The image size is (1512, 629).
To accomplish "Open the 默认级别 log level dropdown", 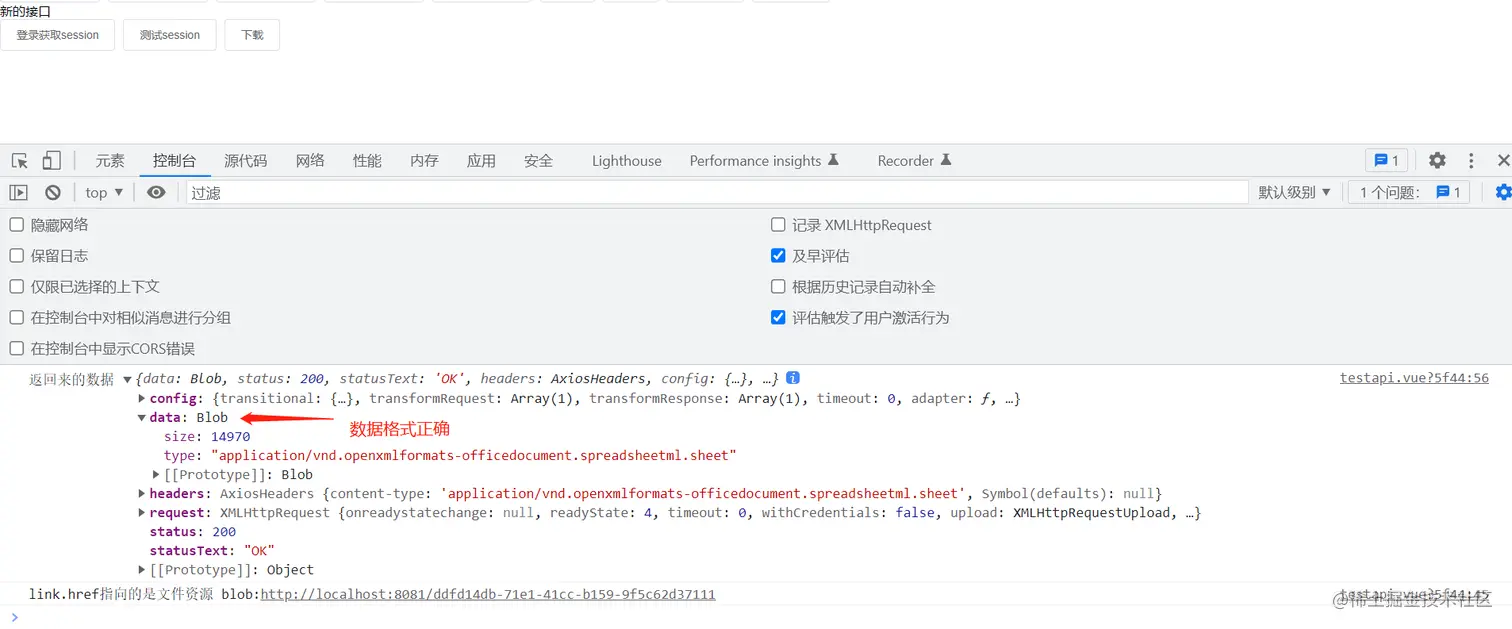I will (1295, 192).
